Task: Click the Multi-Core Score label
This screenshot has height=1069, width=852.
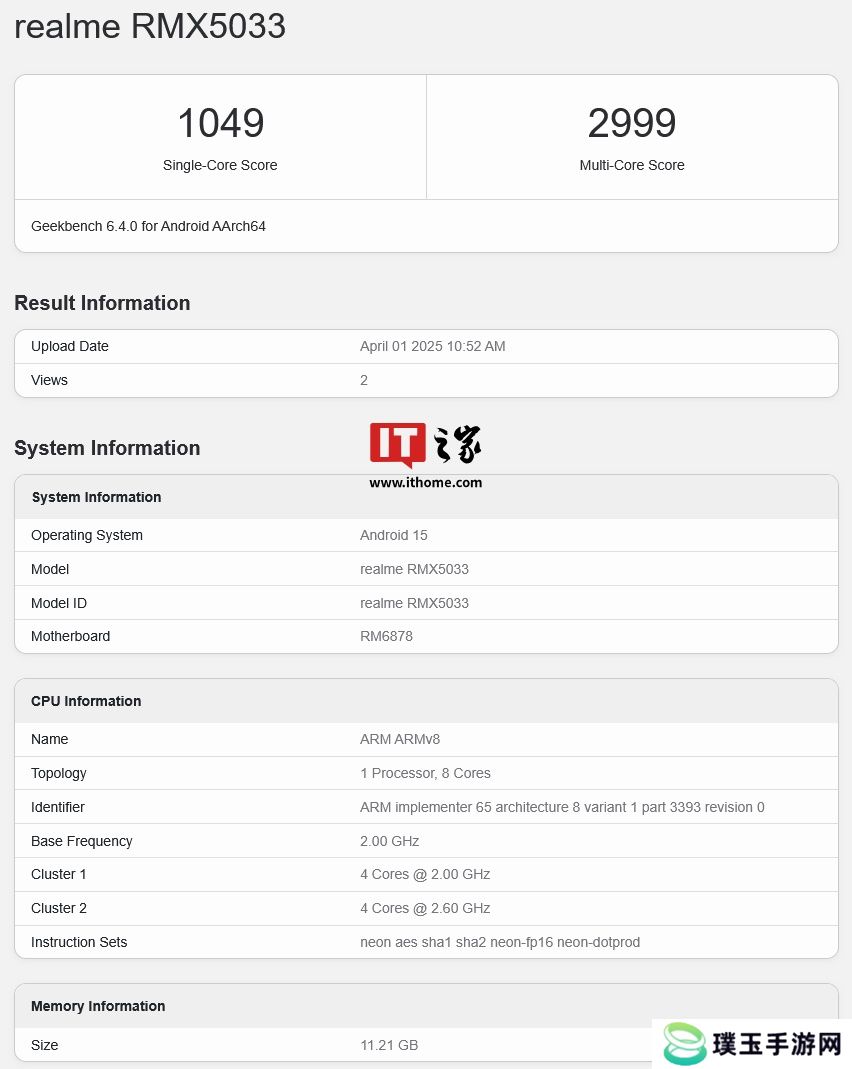Action: pos(632,165)
